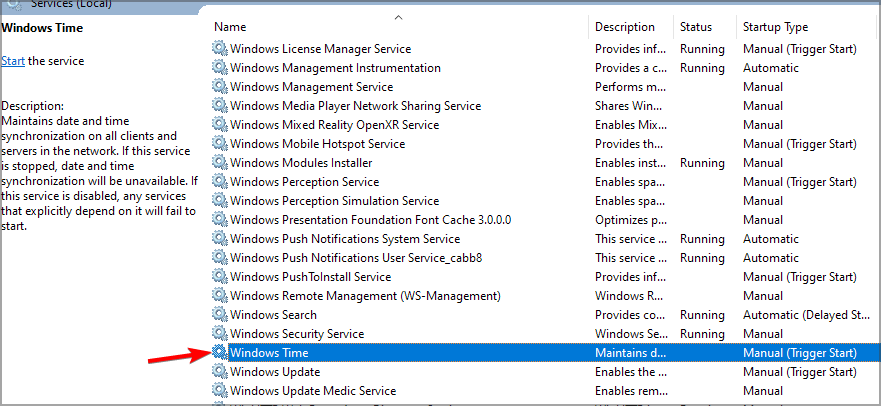Click gear icon of highlighted Windows Time row
This screenshot has width=881, height=406.
click(219, 353)
